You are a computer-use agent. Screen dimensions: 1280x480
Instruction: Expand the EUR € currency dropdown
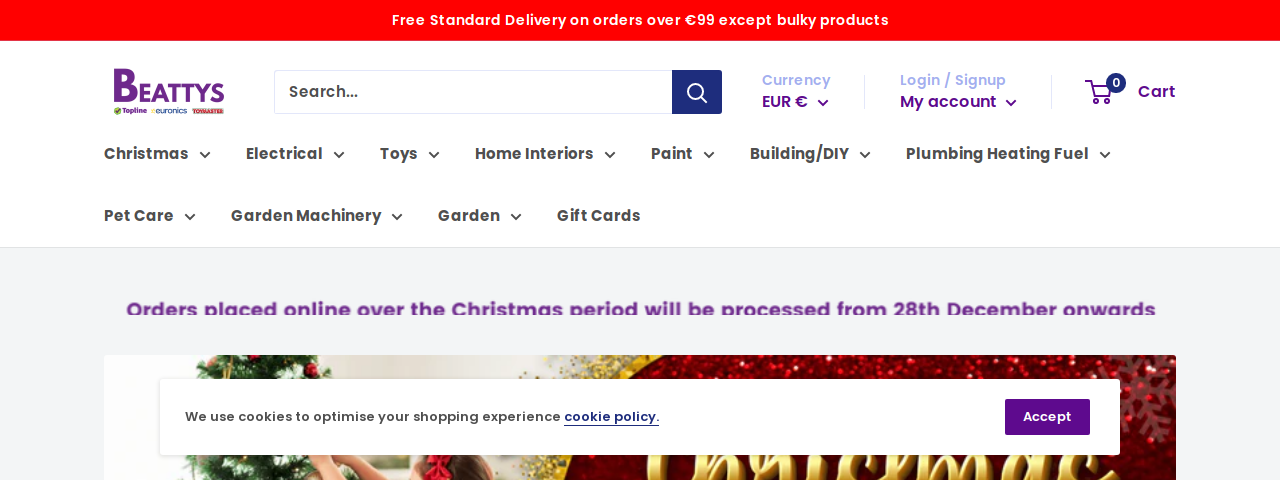[x=795, y=102]
